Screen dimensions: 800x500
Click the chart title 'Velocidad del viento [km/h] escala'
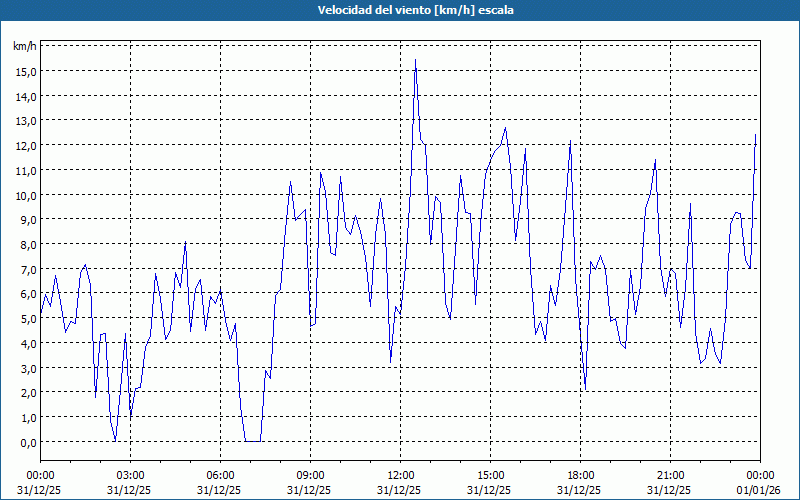[x=415, y=10]
